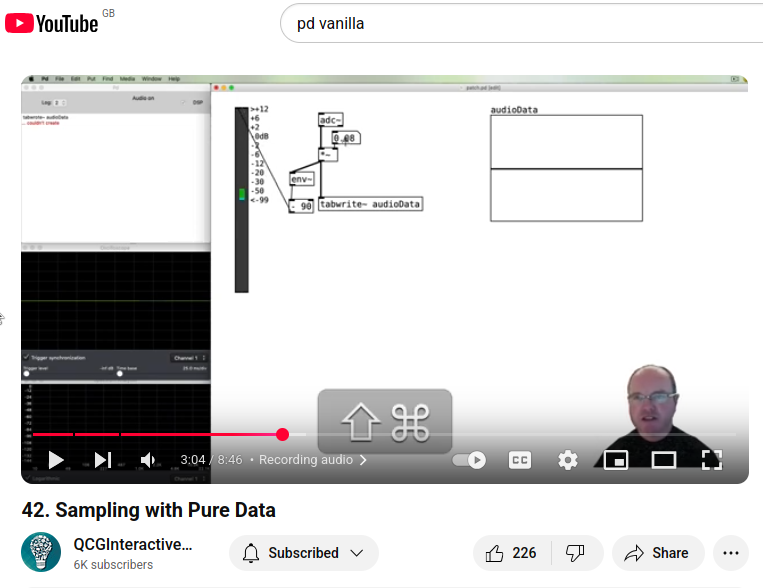Screen dimensions: 763x588
Task: Play the video
Action: pos(55,460)
